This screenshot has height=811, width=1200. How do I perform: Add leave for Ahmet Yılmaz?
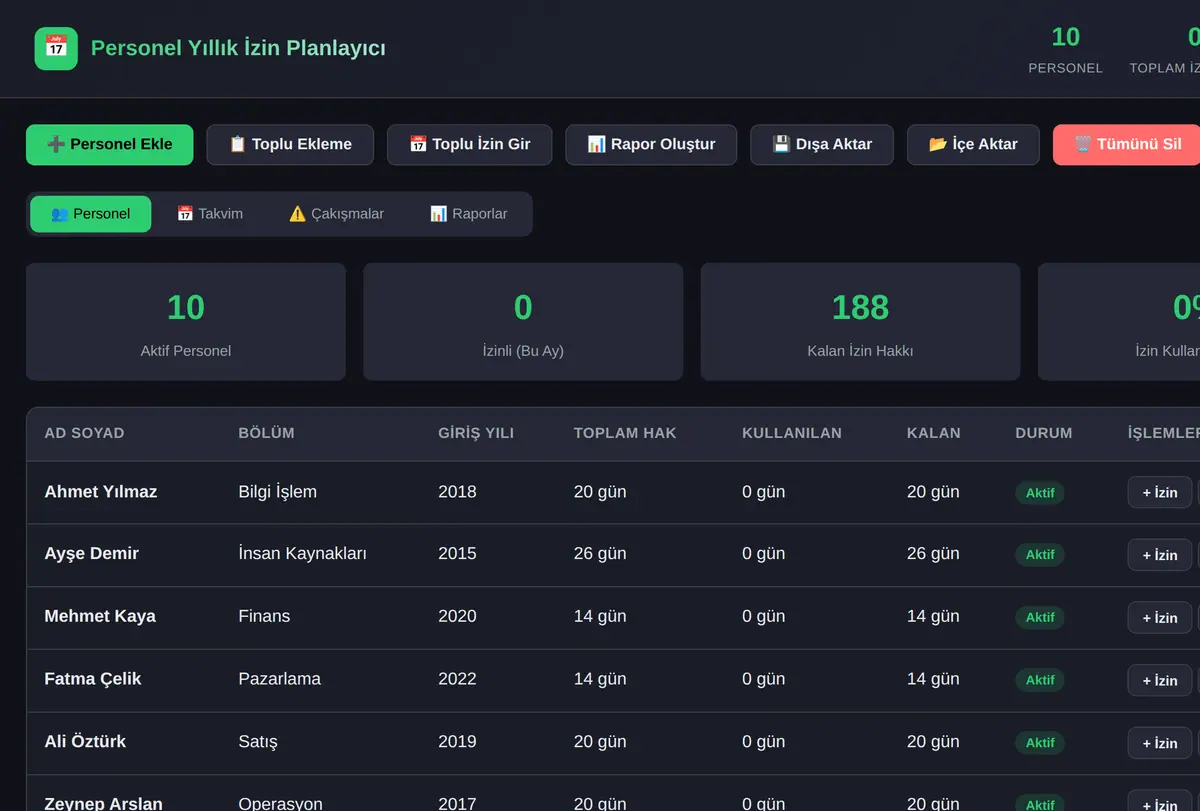(x=1160, y=492)
